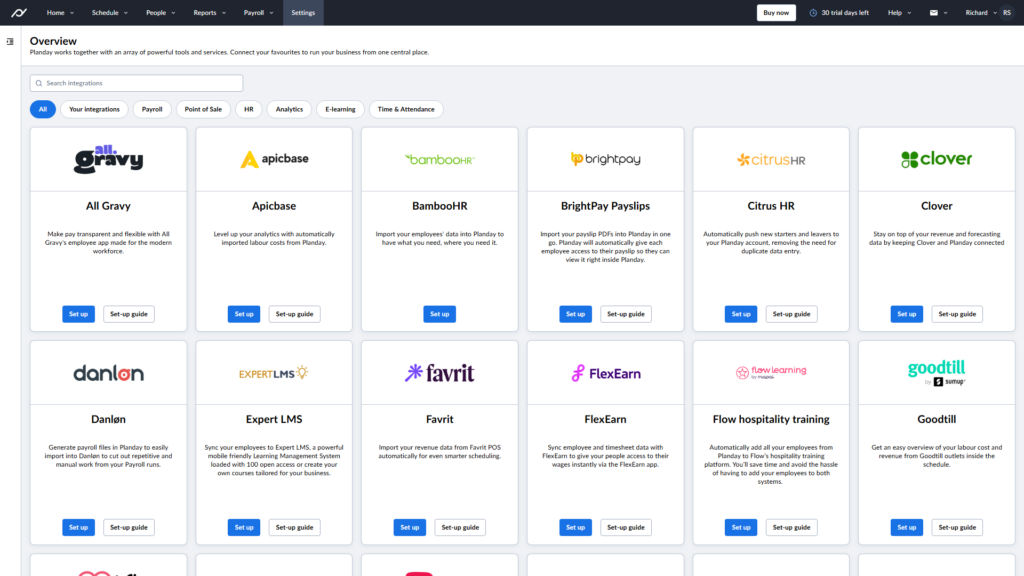The image size is (1024, 576).
Task: Set up the BambooHR integration
Action: [x=440, y=314]
